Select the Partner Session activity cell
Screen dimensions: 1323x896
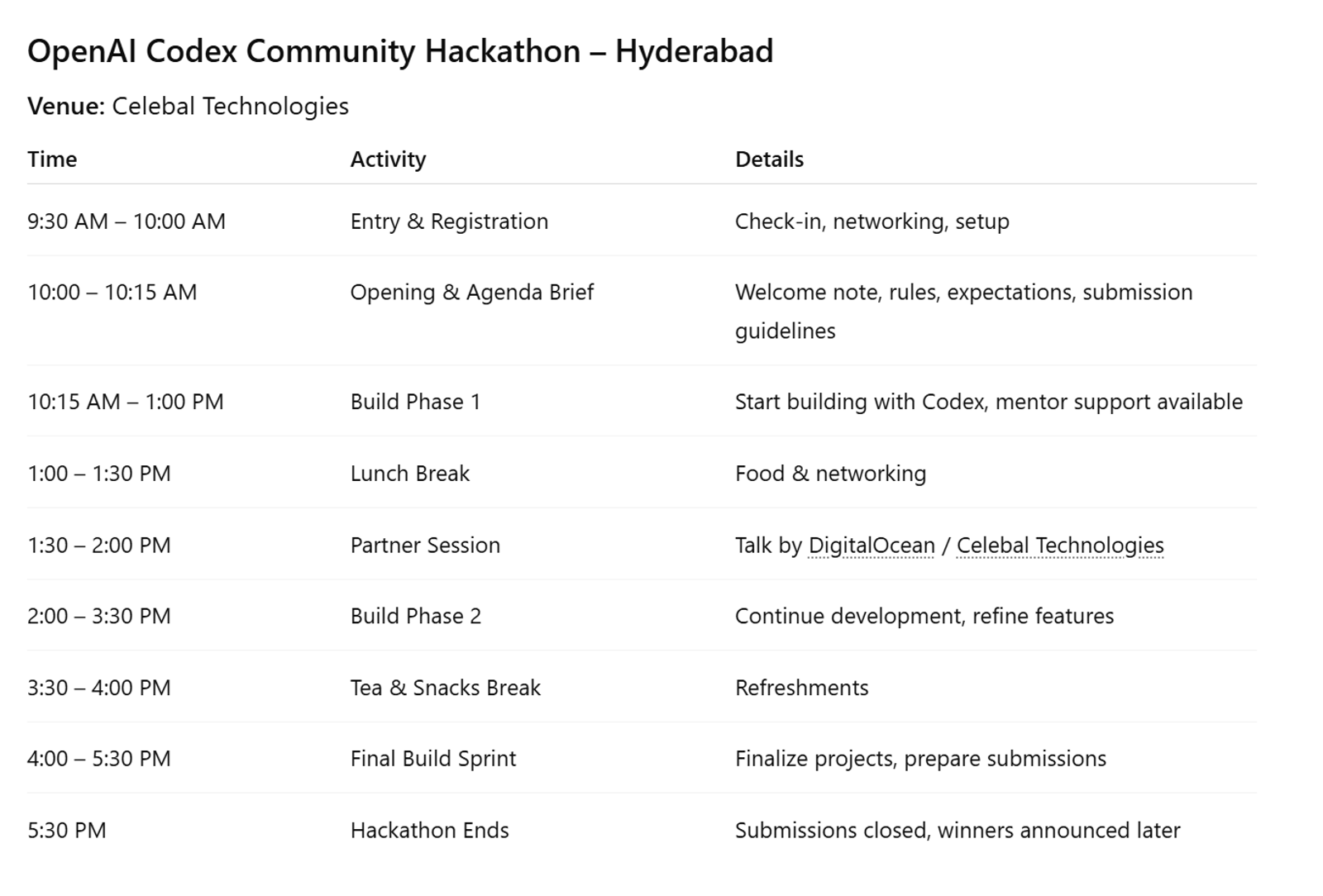click(425, 546)
